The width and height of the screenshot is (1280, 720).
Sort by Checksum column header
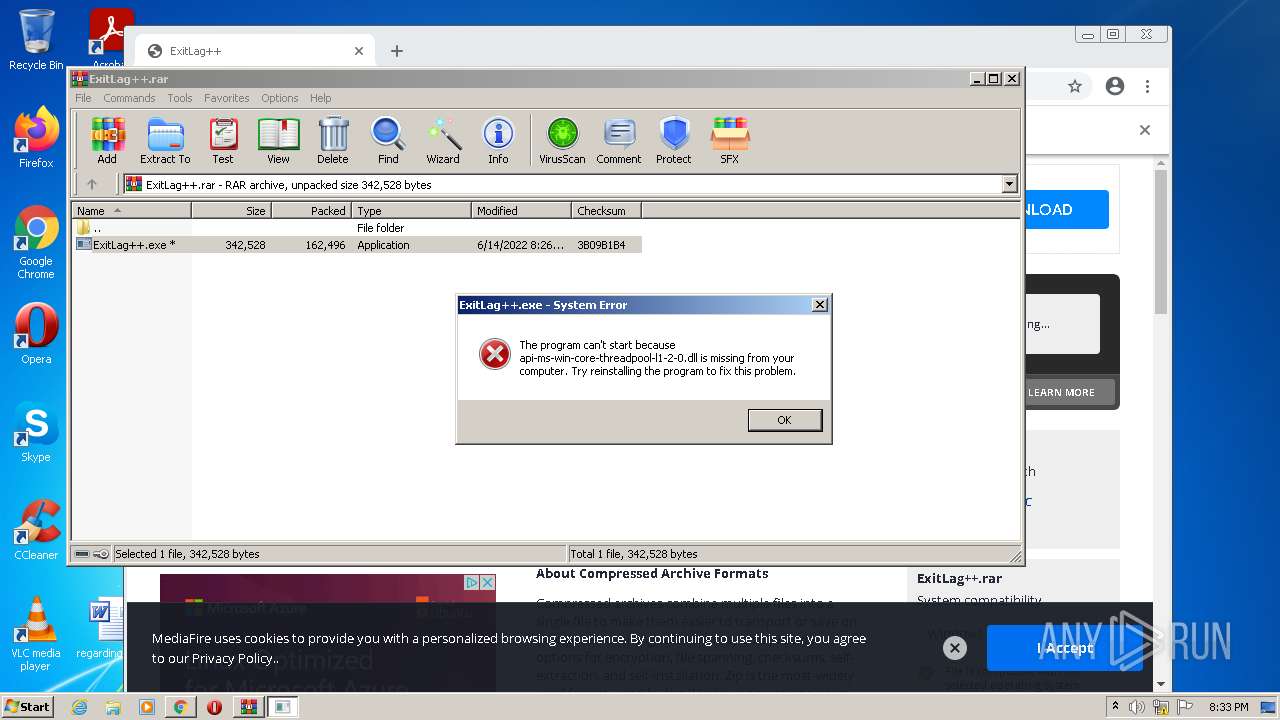tap(606, 210)
